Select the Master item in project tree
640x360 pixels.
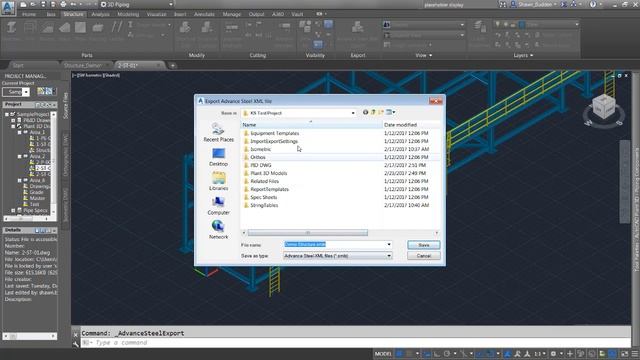[x=37, y=198]
